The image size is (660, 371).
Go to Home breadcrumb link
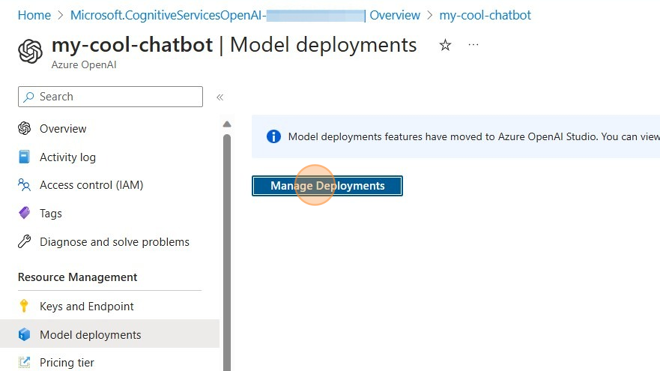coord(34,15)
